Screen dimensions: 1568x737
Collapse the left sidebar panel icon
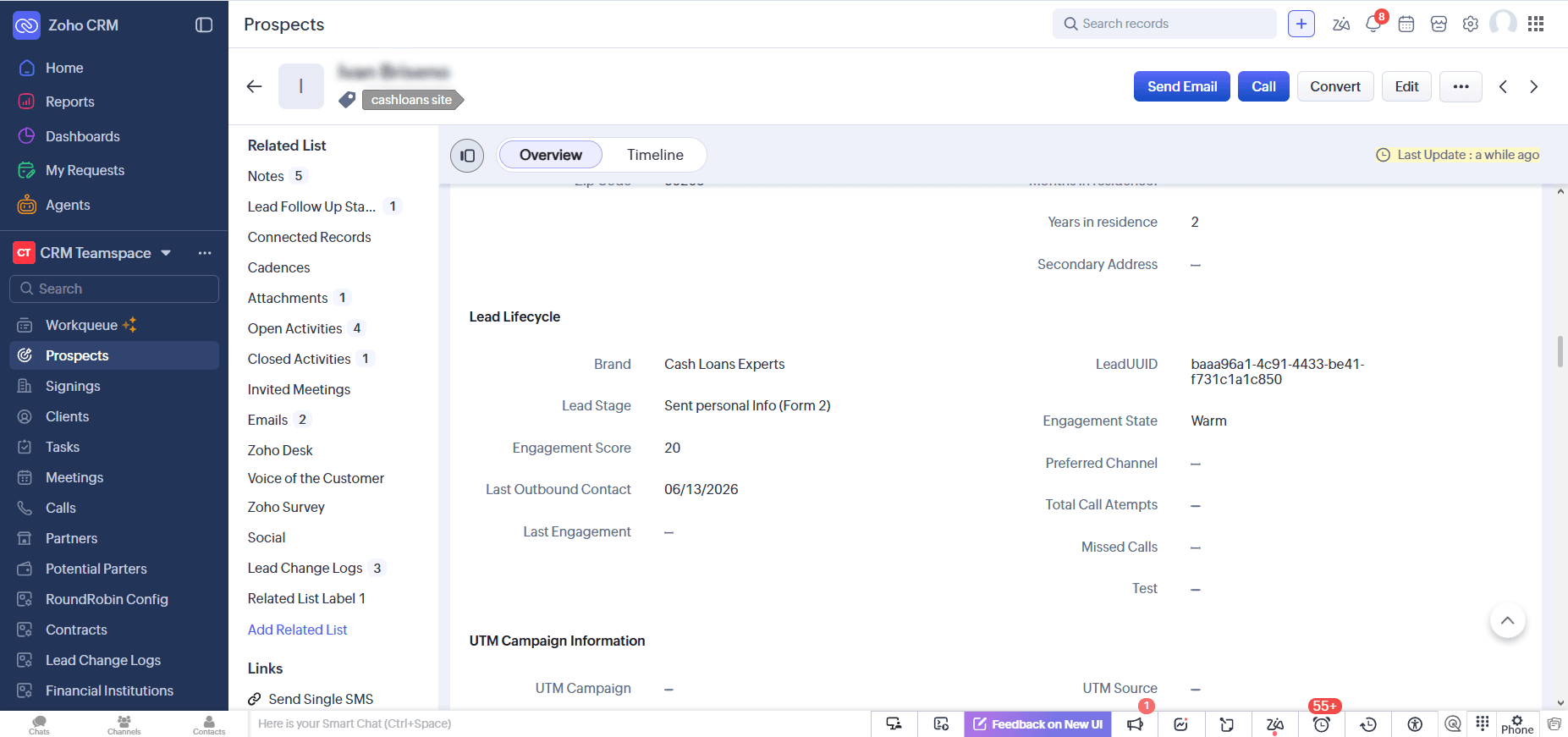[x=204, y=25]
